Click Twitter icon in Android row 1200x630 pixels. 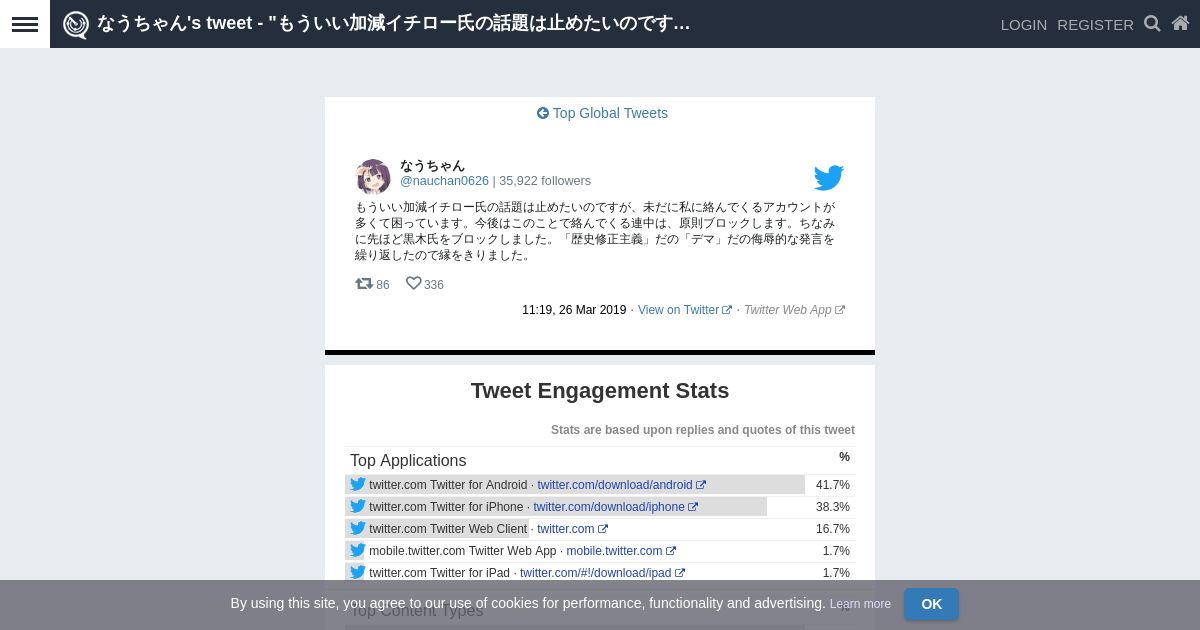(357, 484)
